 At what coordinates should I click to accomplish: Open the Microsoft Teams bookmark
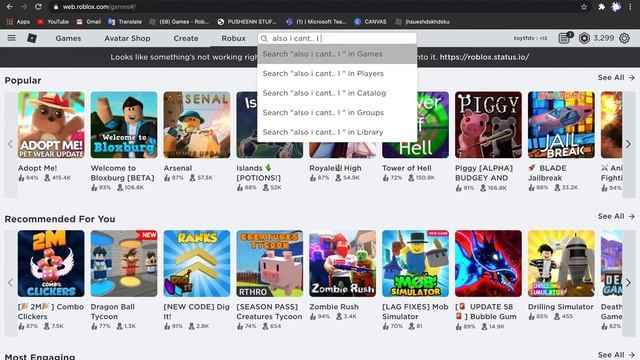pos(316,22)
